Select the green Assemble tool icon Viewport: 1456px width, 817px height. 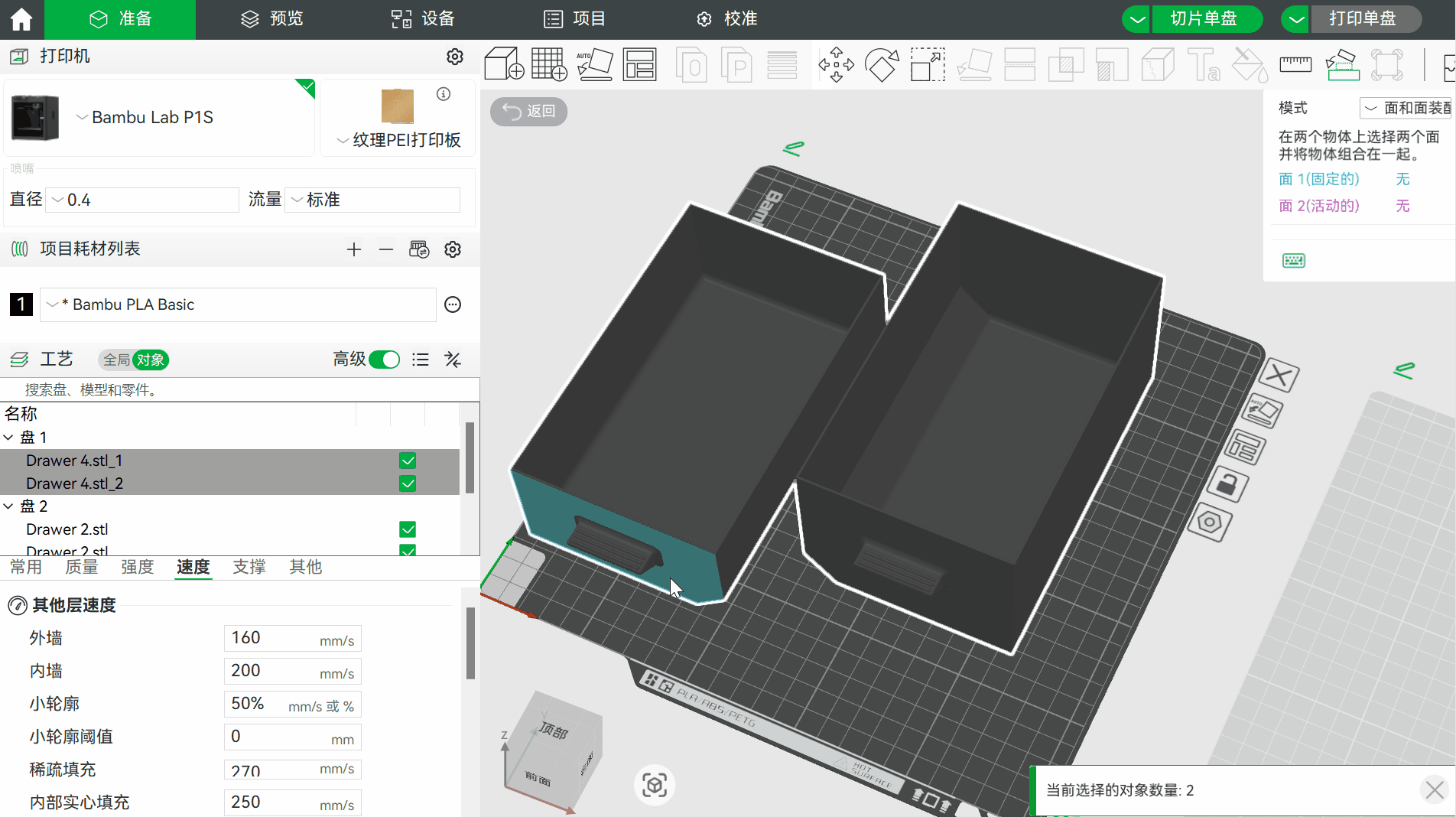pyautogui.click(x=1342, y=64)
